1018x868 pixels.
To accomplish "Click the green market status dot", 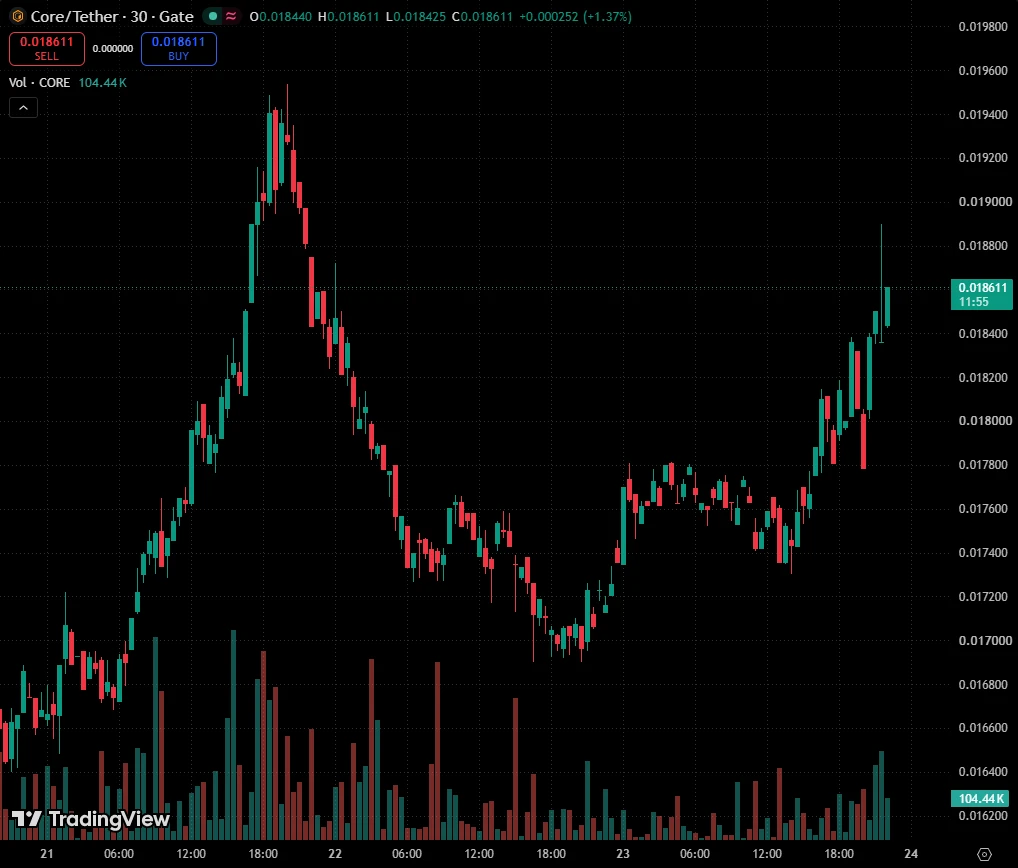I will [x=213, y=16].
